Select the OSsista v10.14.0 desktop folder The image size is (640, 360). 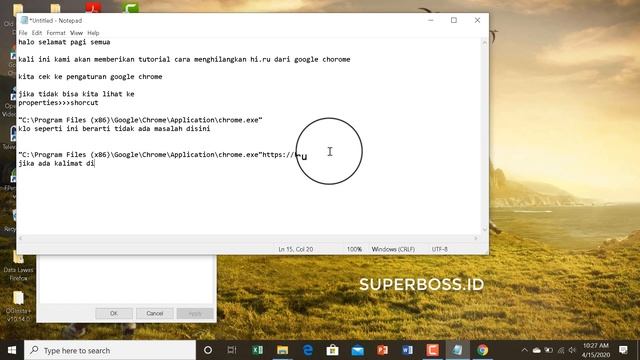click(18, 306)
